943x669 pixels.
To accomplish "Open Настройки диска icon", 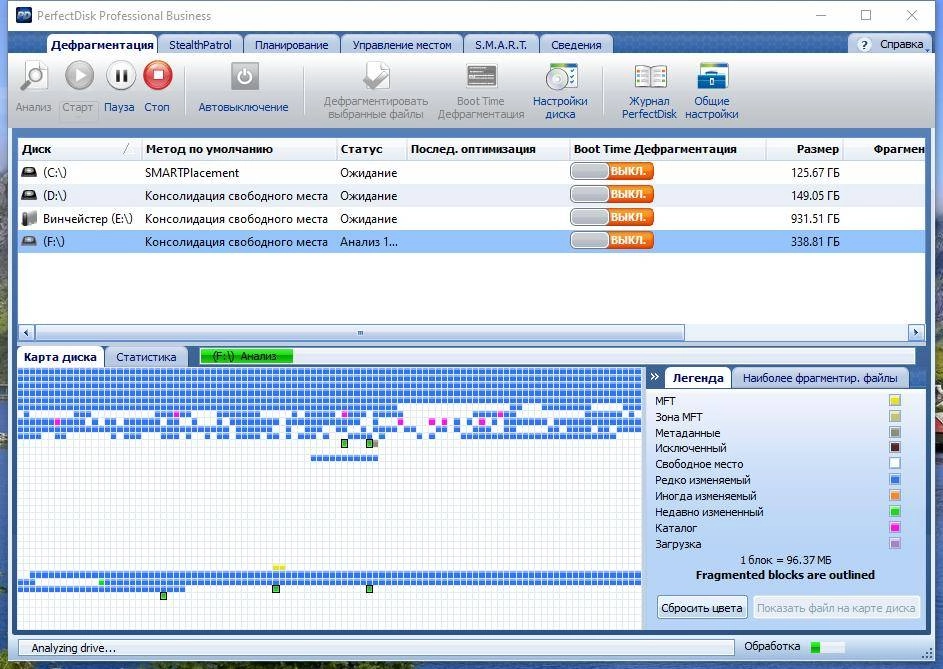I will click(x=561, y=77).
